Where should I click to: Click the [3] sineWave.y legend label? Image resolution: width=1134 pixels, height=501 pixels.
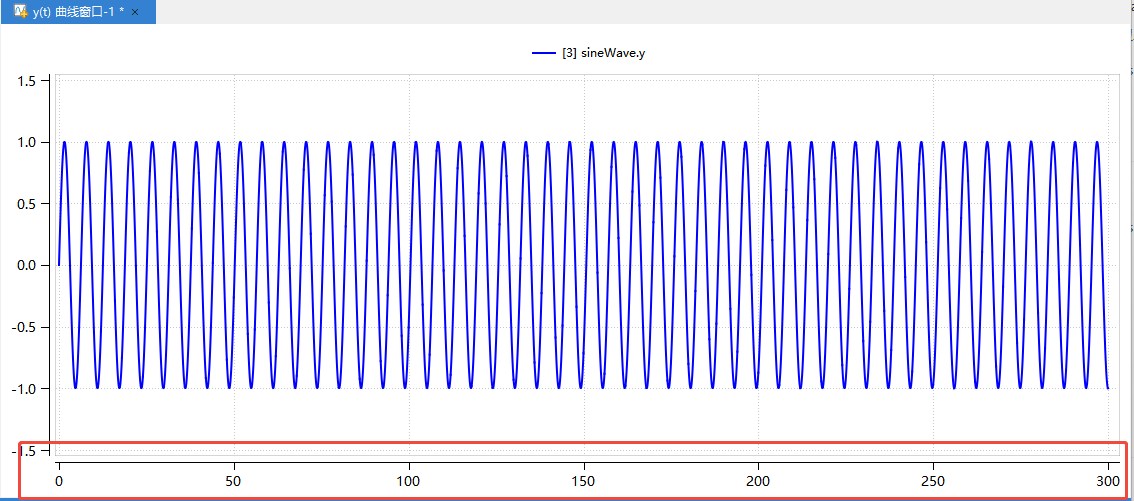point(604,53)
